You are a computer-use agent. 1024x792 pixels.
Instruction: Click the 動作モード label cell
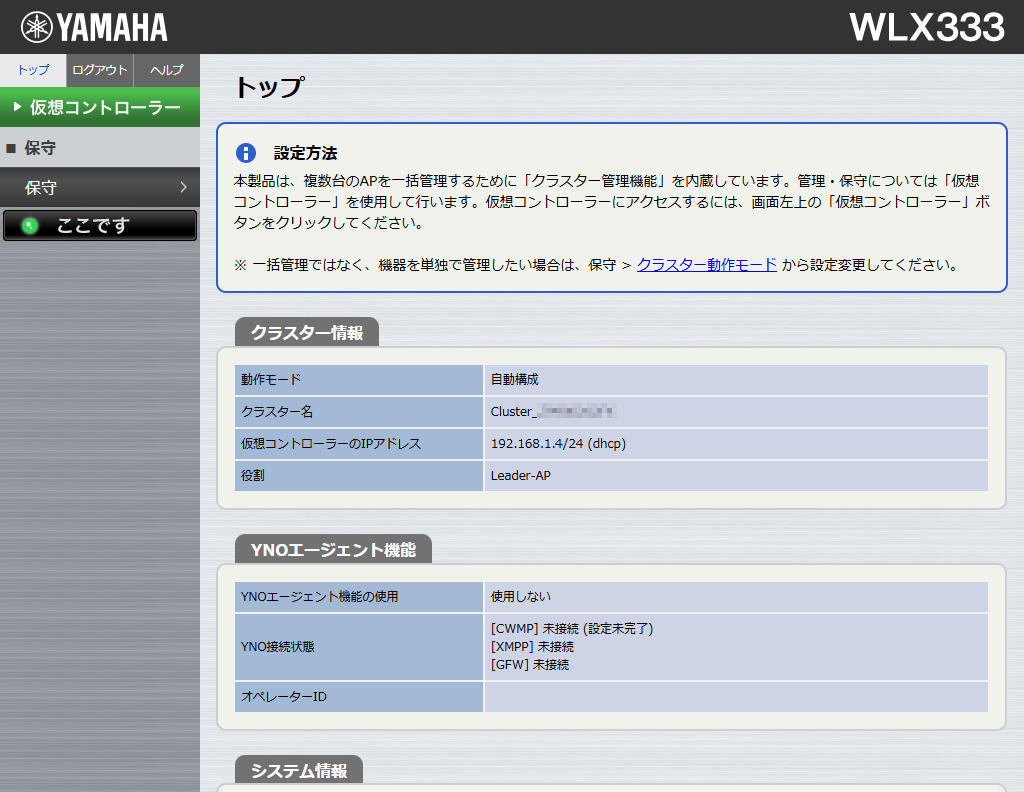point(359,379)
